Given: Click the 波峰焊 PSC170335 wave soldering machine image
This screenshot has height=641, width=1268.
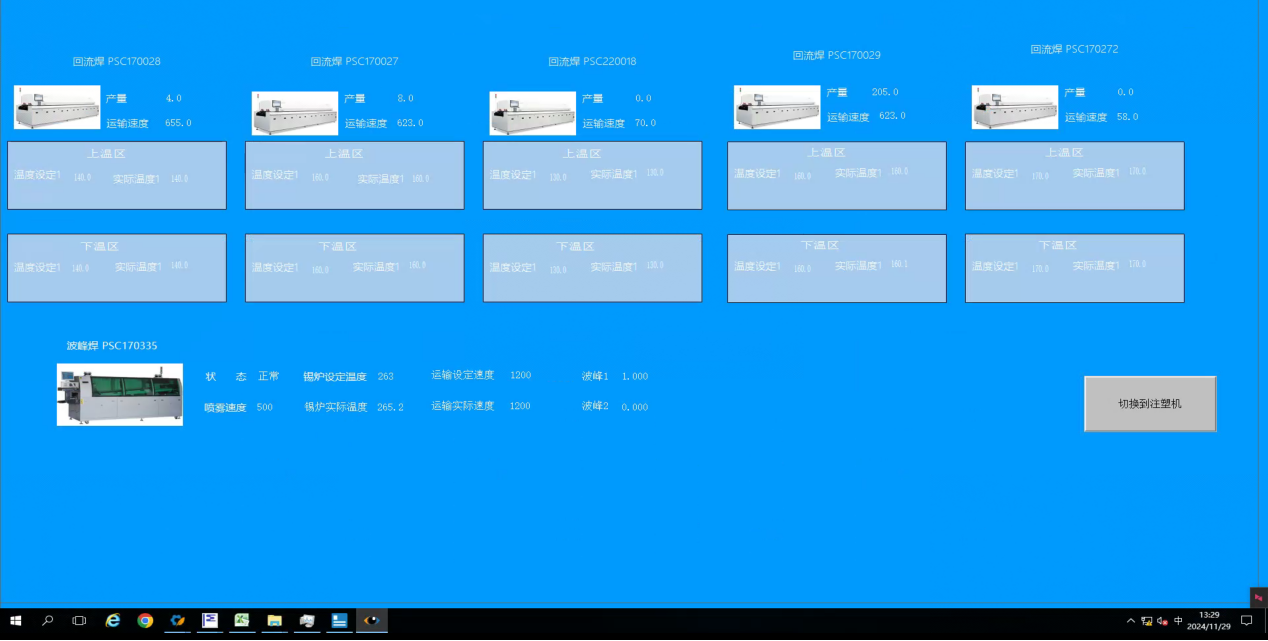Looking at the screenshot, I should (x=120, y=395).
